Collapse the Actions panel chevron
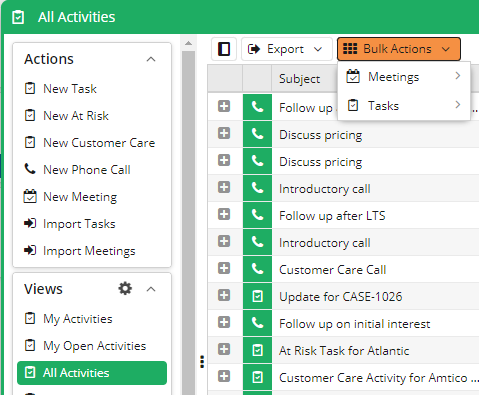This screenshot has height=395, width=479. click(151, 59)
